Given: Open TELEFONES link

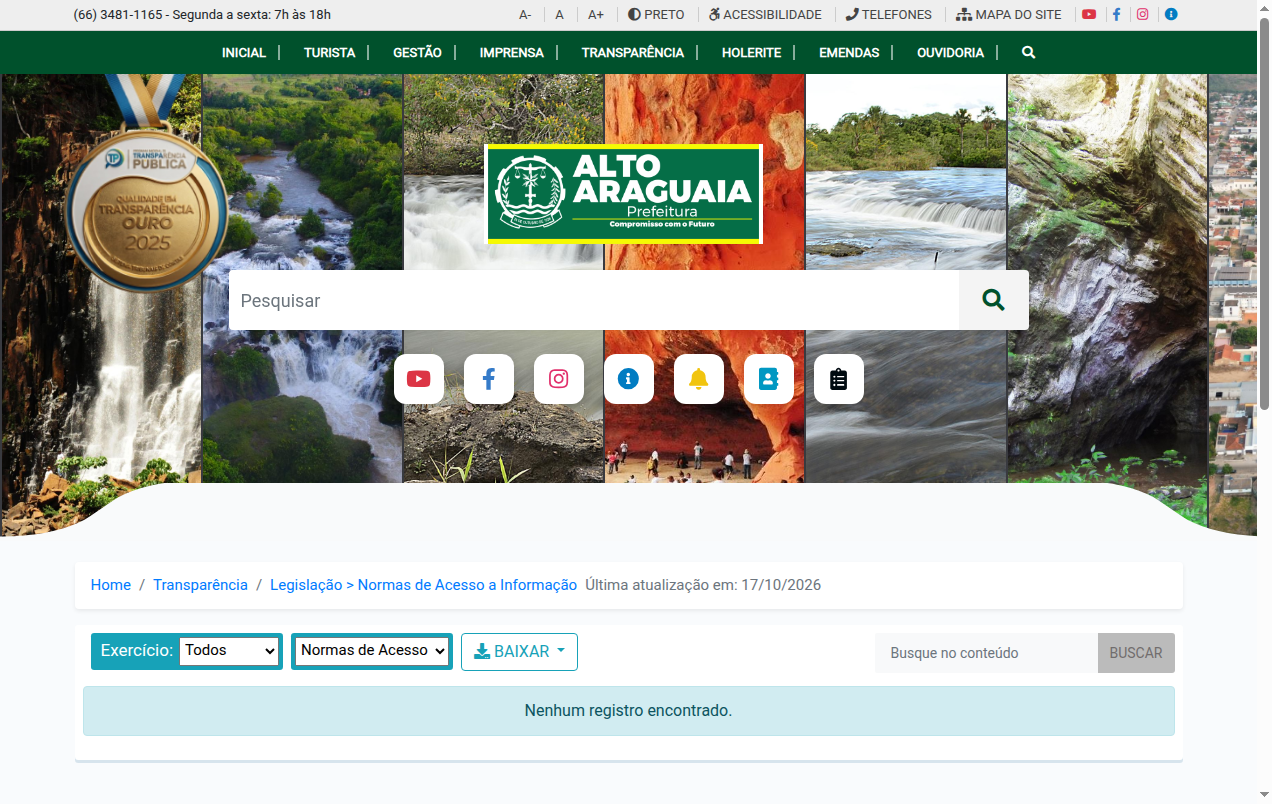Looking at the screenshot, I should [888, 15].
